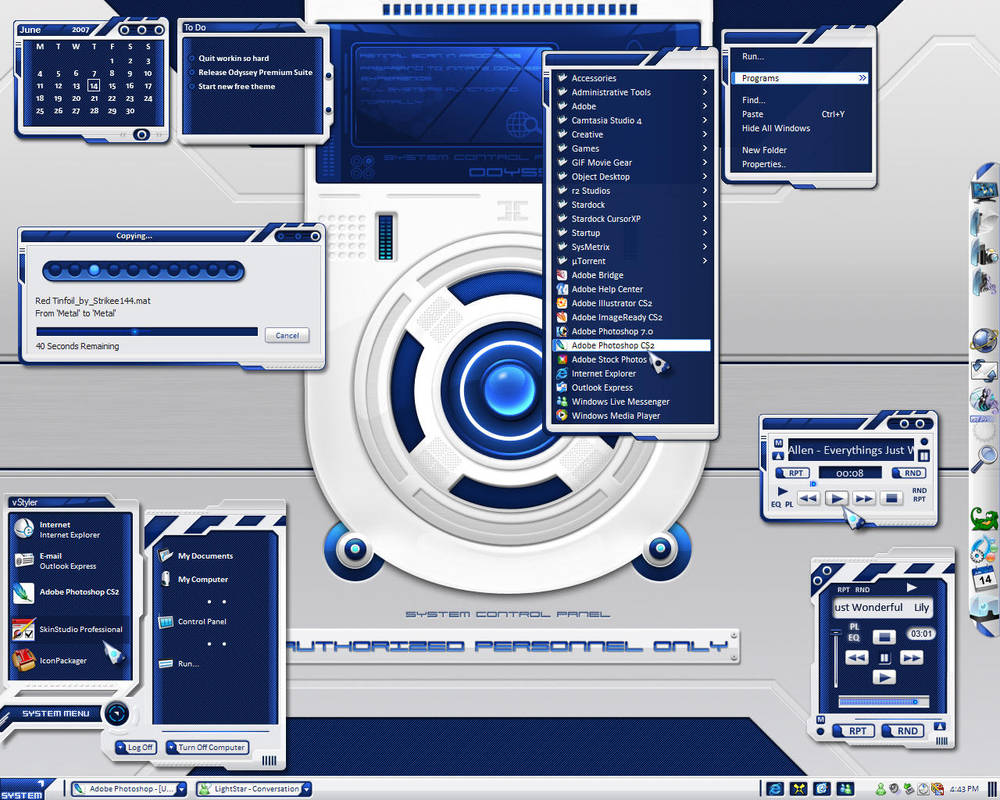Toggle RPT button in player showing 03:01
Viewport: 1000px width, 800px height.
(854, 730)
